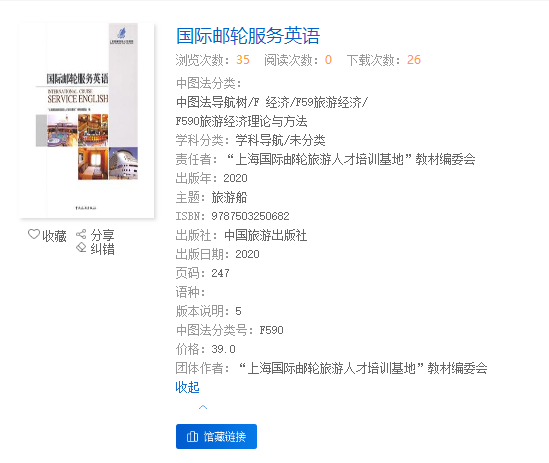Click subject 旅游船

(x=229, y=198)
